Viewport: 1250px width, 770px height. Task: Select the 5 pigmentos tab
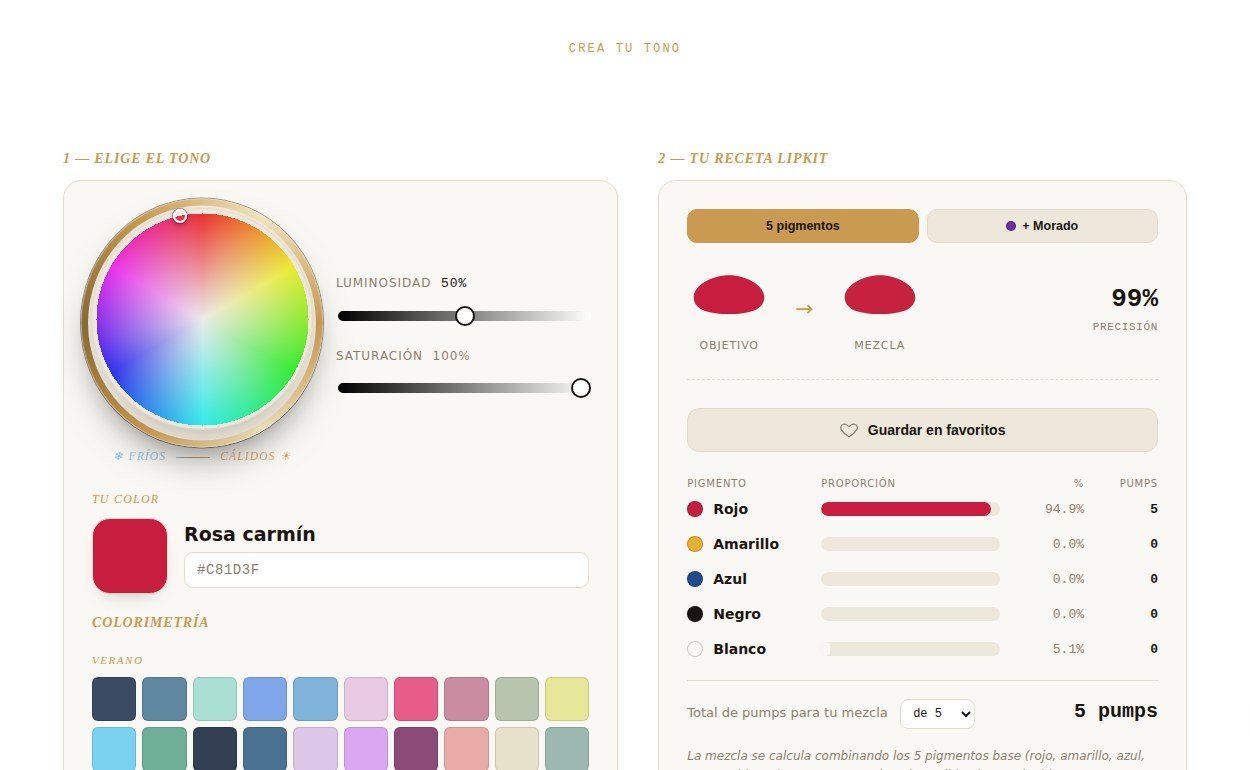(803, 226)
